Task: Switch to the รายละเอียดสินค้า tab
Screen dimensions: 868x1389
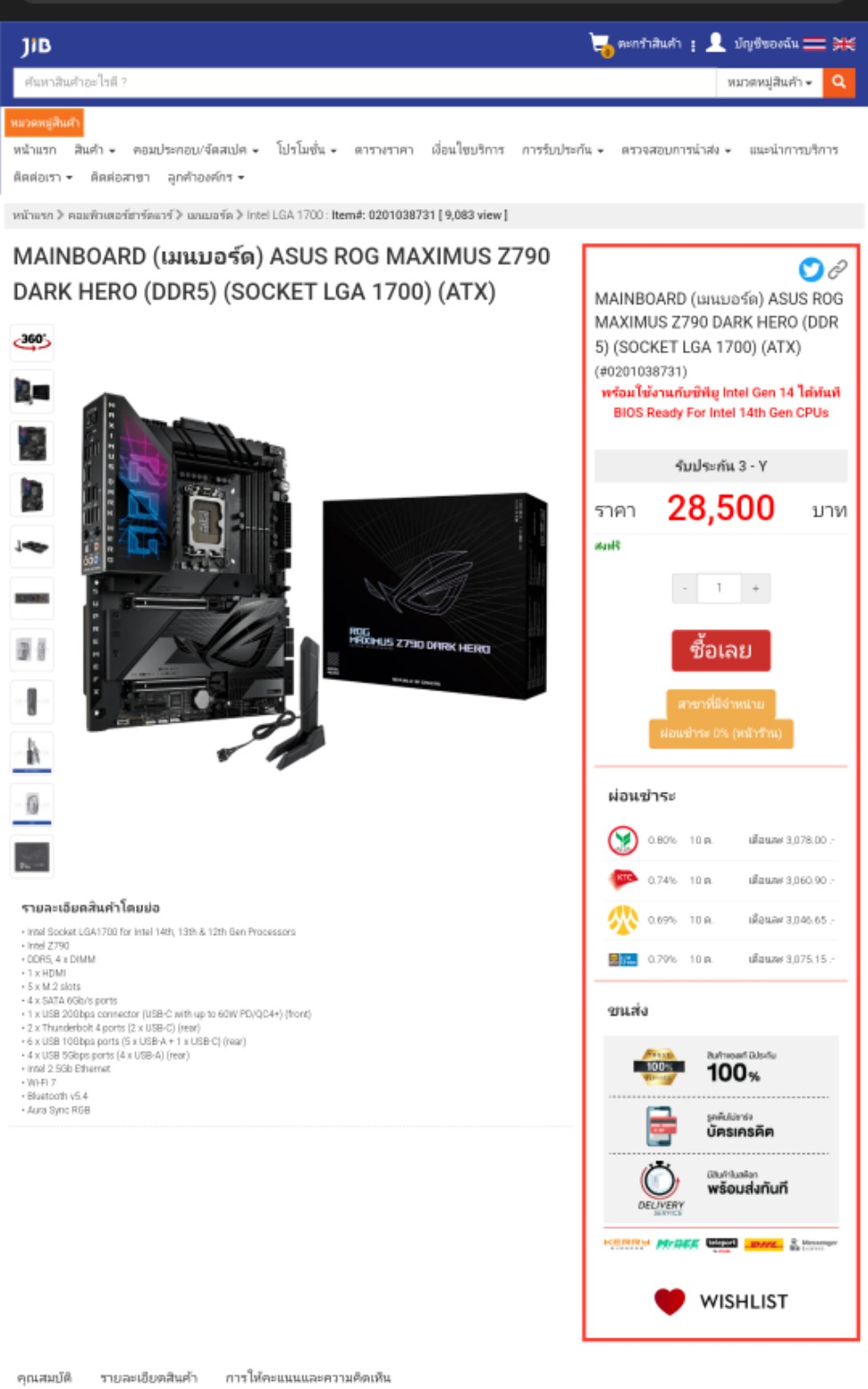Action: (149, 1377)
